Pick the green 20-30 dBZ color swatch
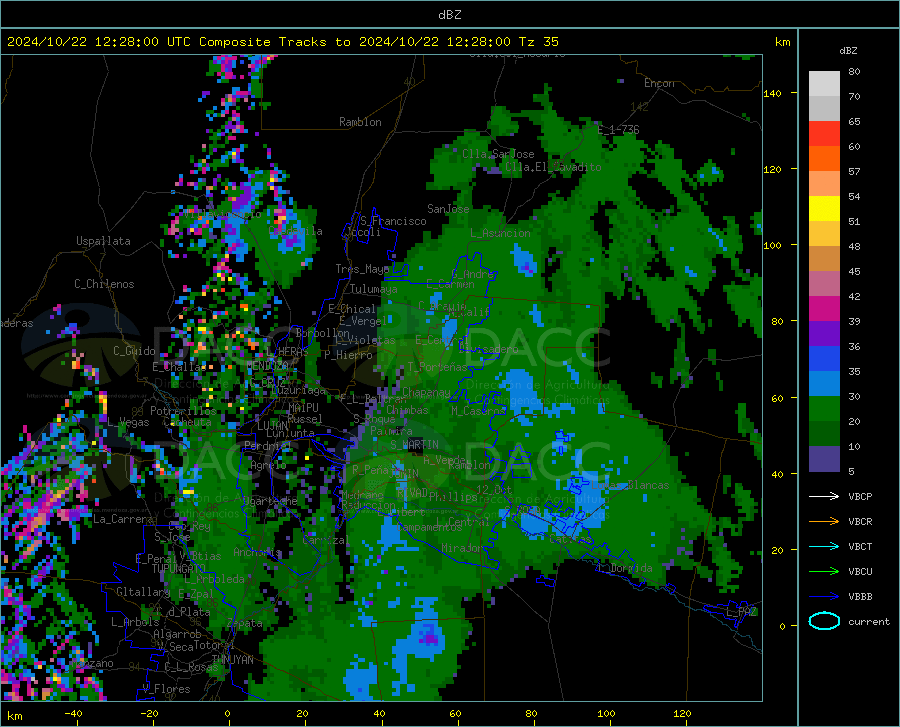Image resolution: width=900 pixels, height=727 pixels. coord(824,409)
